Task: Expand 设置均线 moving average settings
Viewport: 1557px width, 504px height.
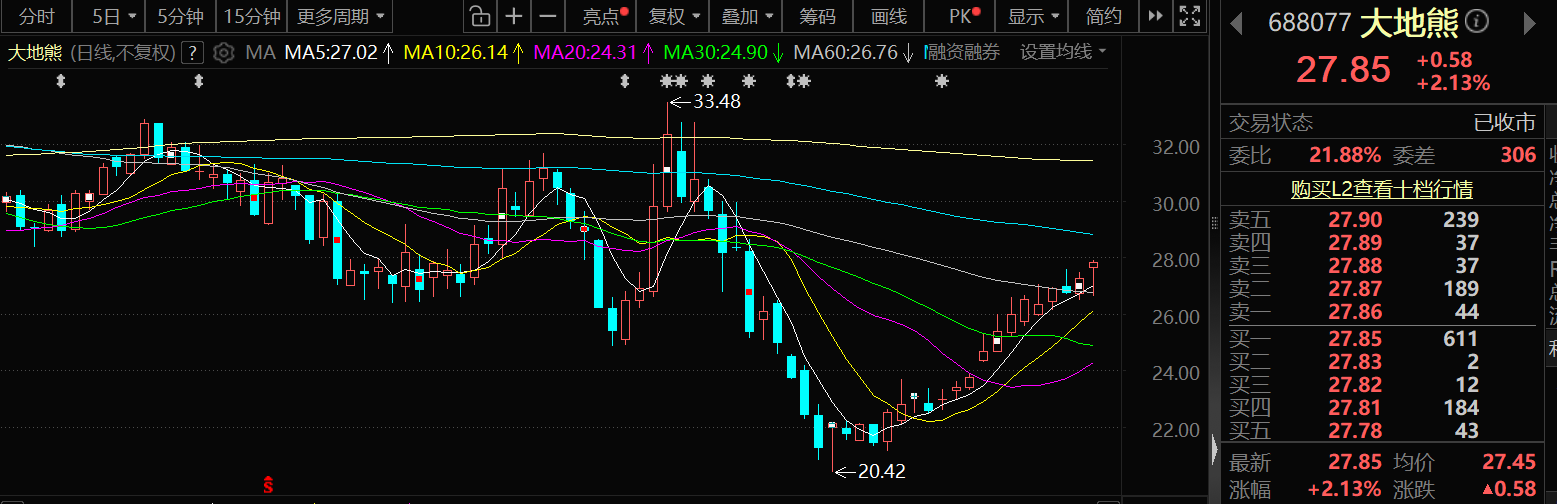Action: (x=1063, y=52)
